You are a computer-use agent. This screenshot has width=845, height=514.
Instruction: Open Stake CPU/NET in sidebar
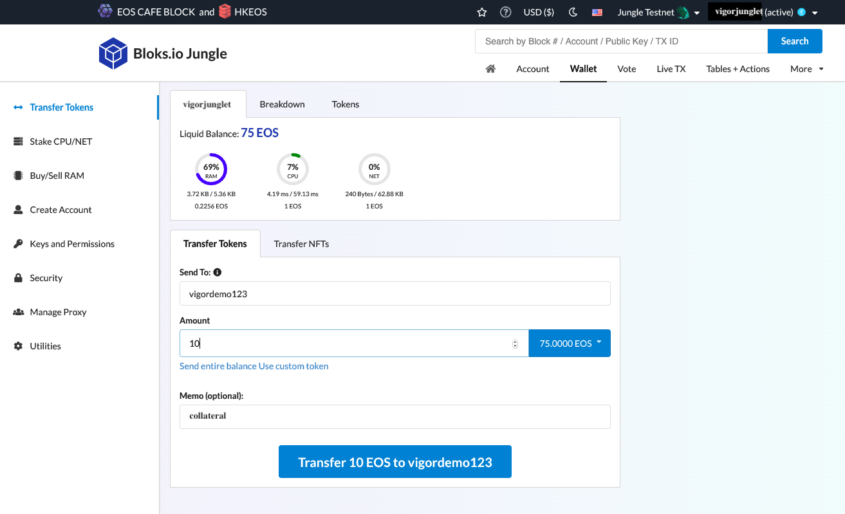(61, 141)
